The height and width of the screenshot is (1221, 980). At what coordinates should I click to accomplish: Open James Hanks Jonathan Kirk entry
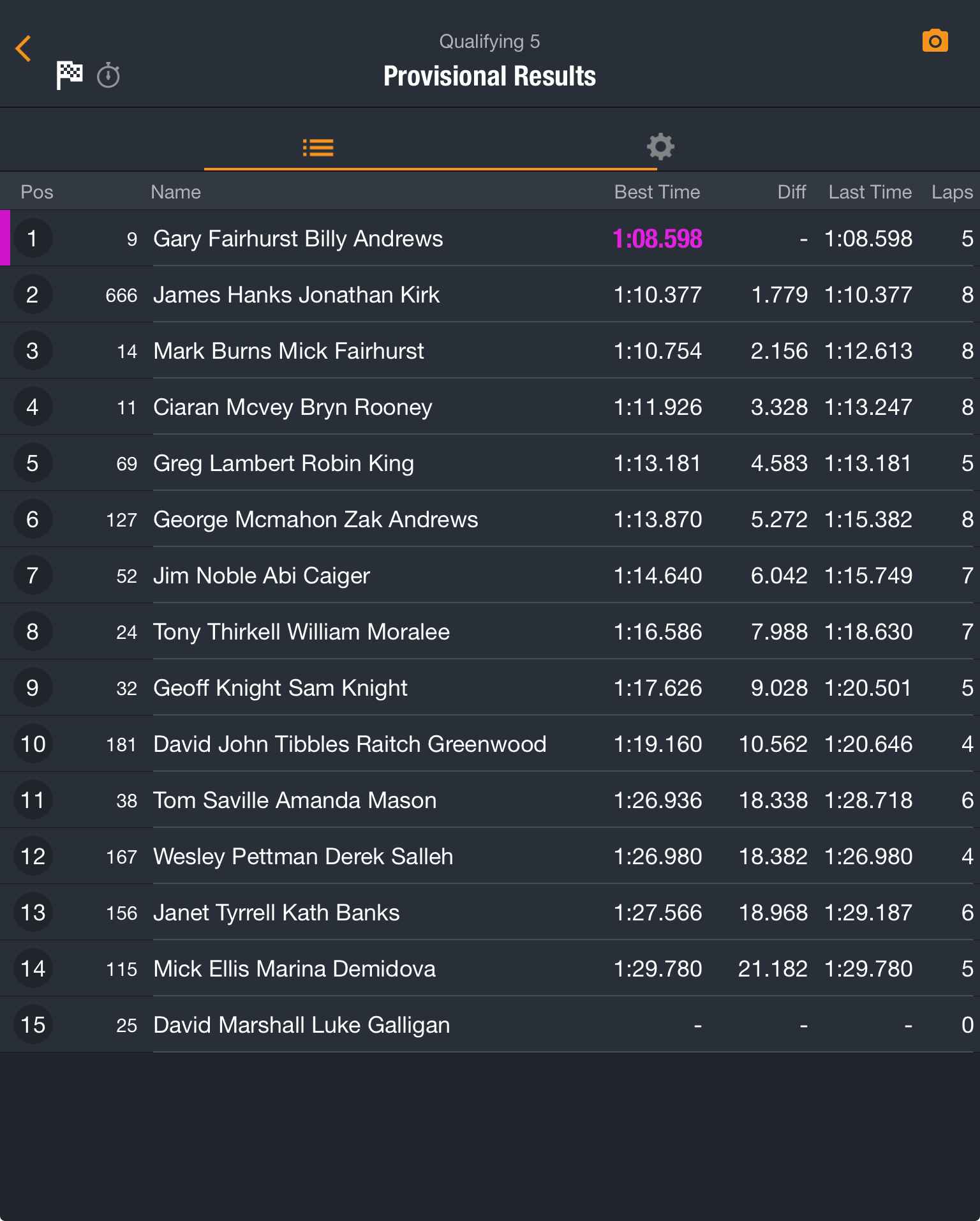(490, 294)
